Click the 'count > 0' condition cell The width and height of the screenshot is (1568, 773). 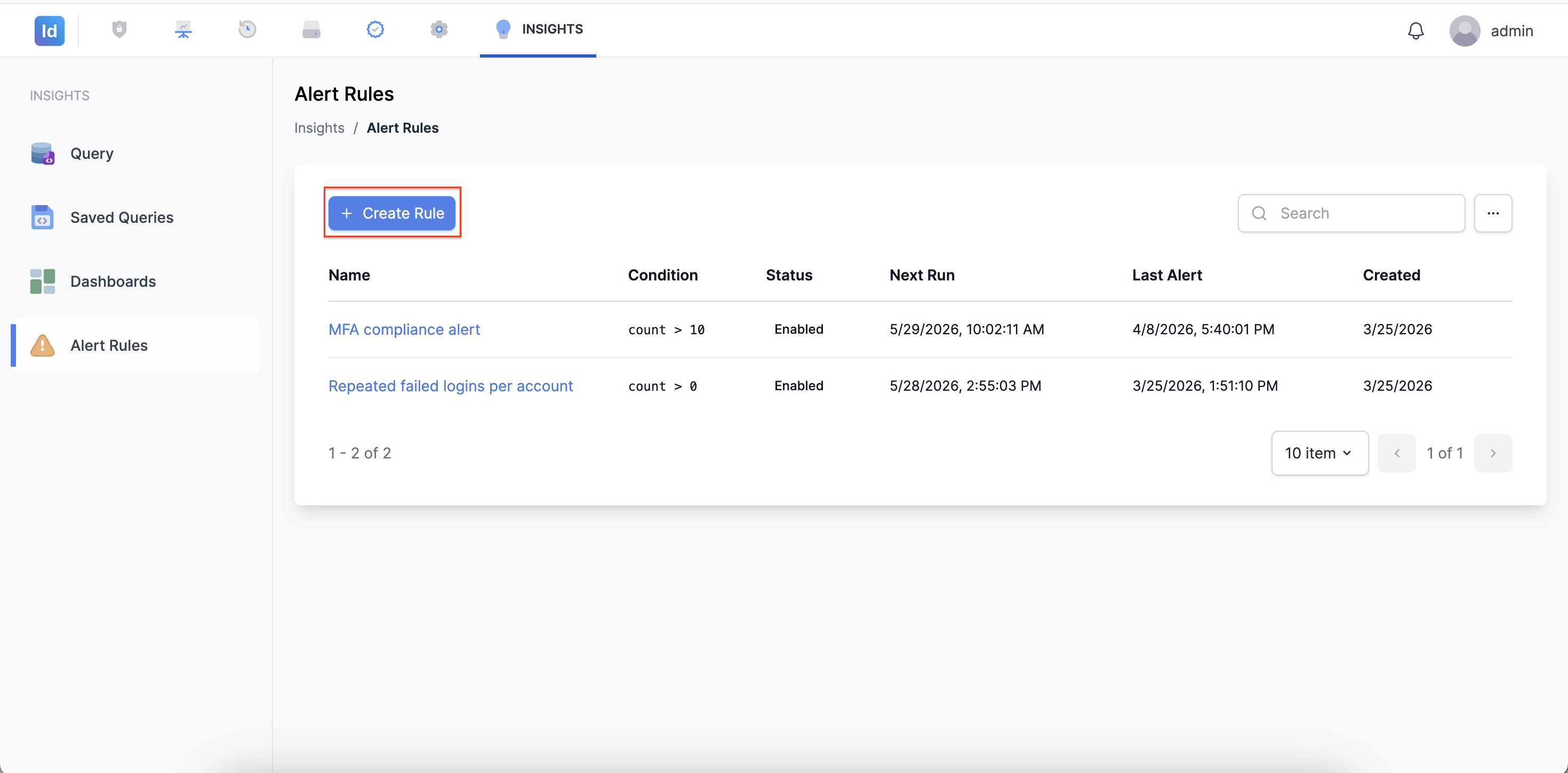point(662,386)
